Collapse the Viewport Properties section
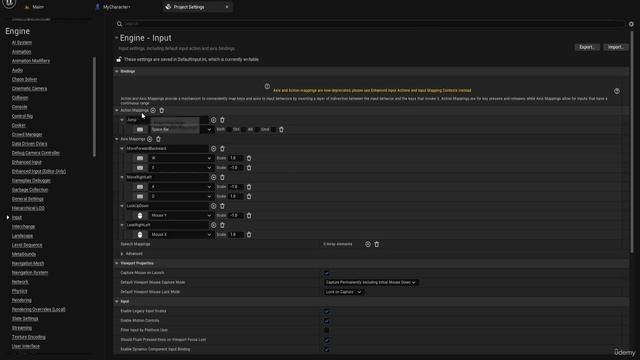This screenshot has width=640, height=360. 117,263
